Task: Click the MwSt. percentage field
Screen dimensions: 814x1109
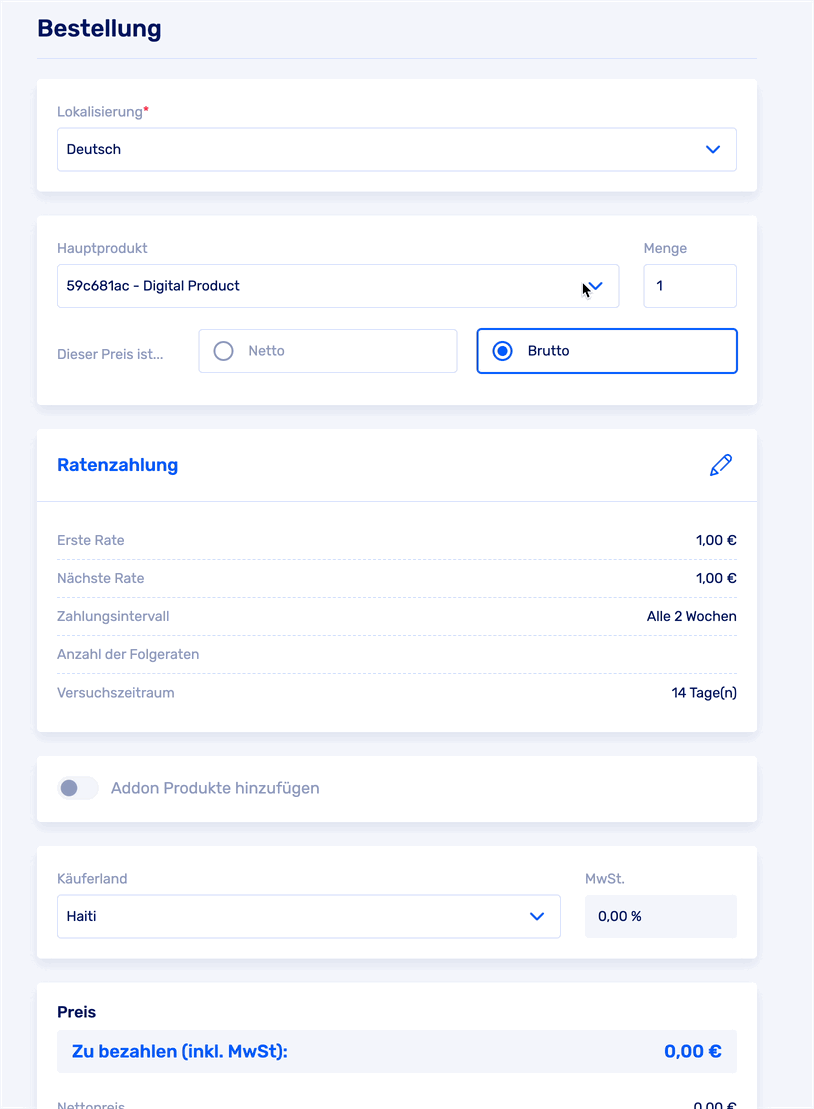Action: click(660, 916)
